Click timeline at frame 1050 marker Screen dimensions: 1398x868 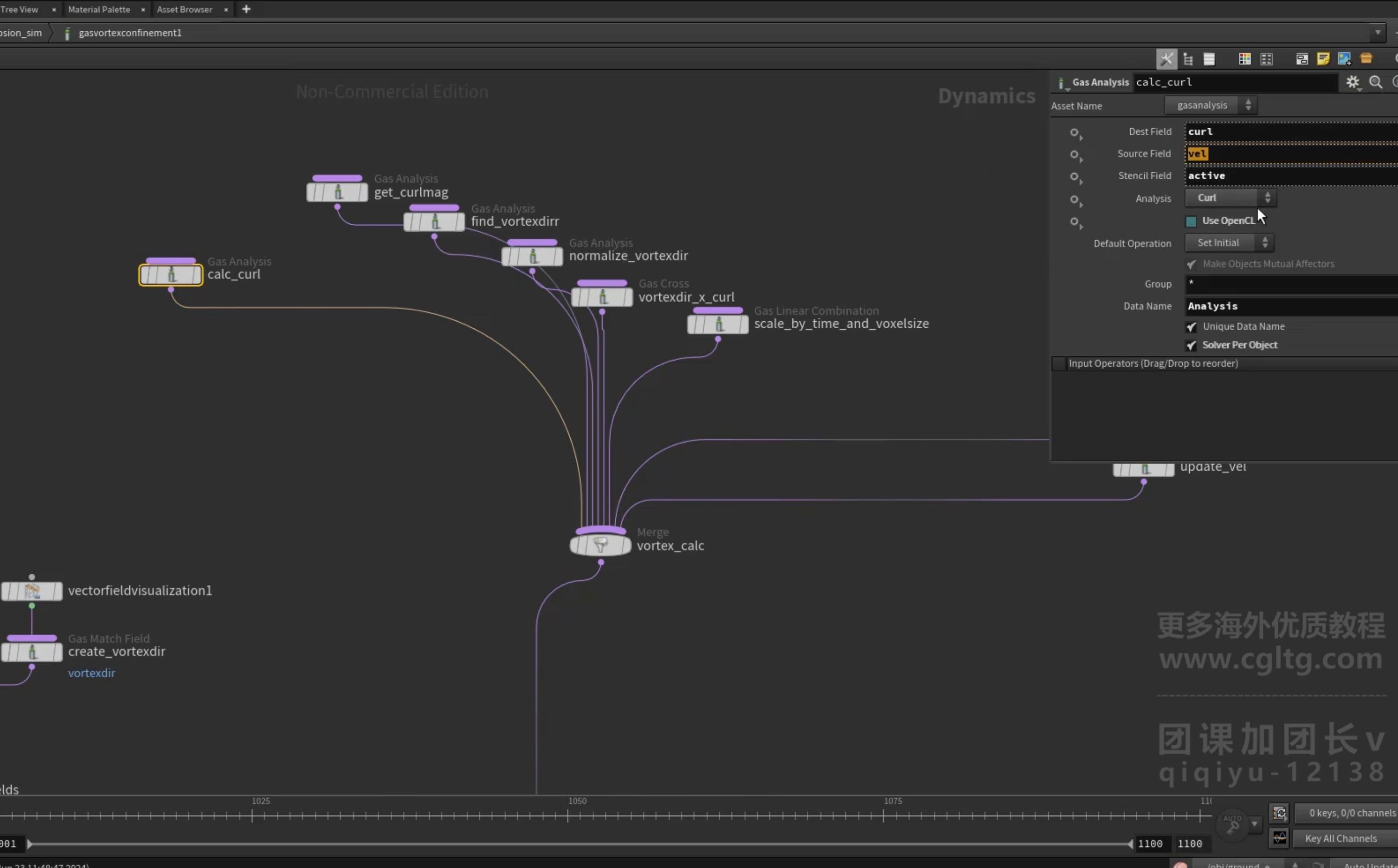click(x=567, y=815)
